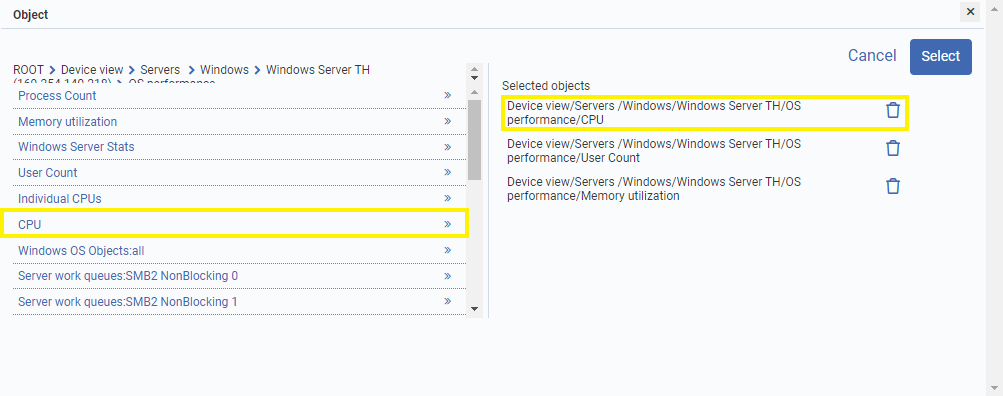Select the CPU list entry

[29, 225]
